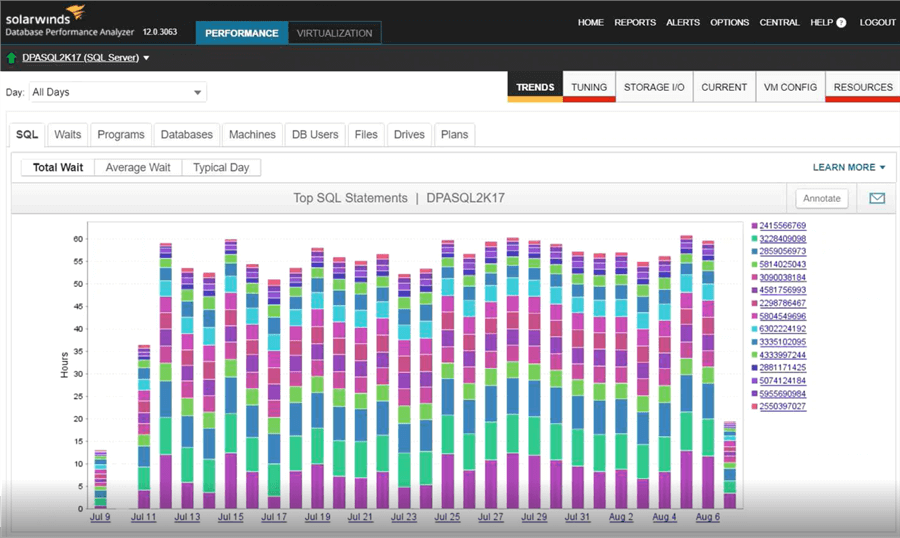Switch to the VIRTUALIZATION tab
Viewport: 900px width, 538px height.
click(x=334, y=33)
